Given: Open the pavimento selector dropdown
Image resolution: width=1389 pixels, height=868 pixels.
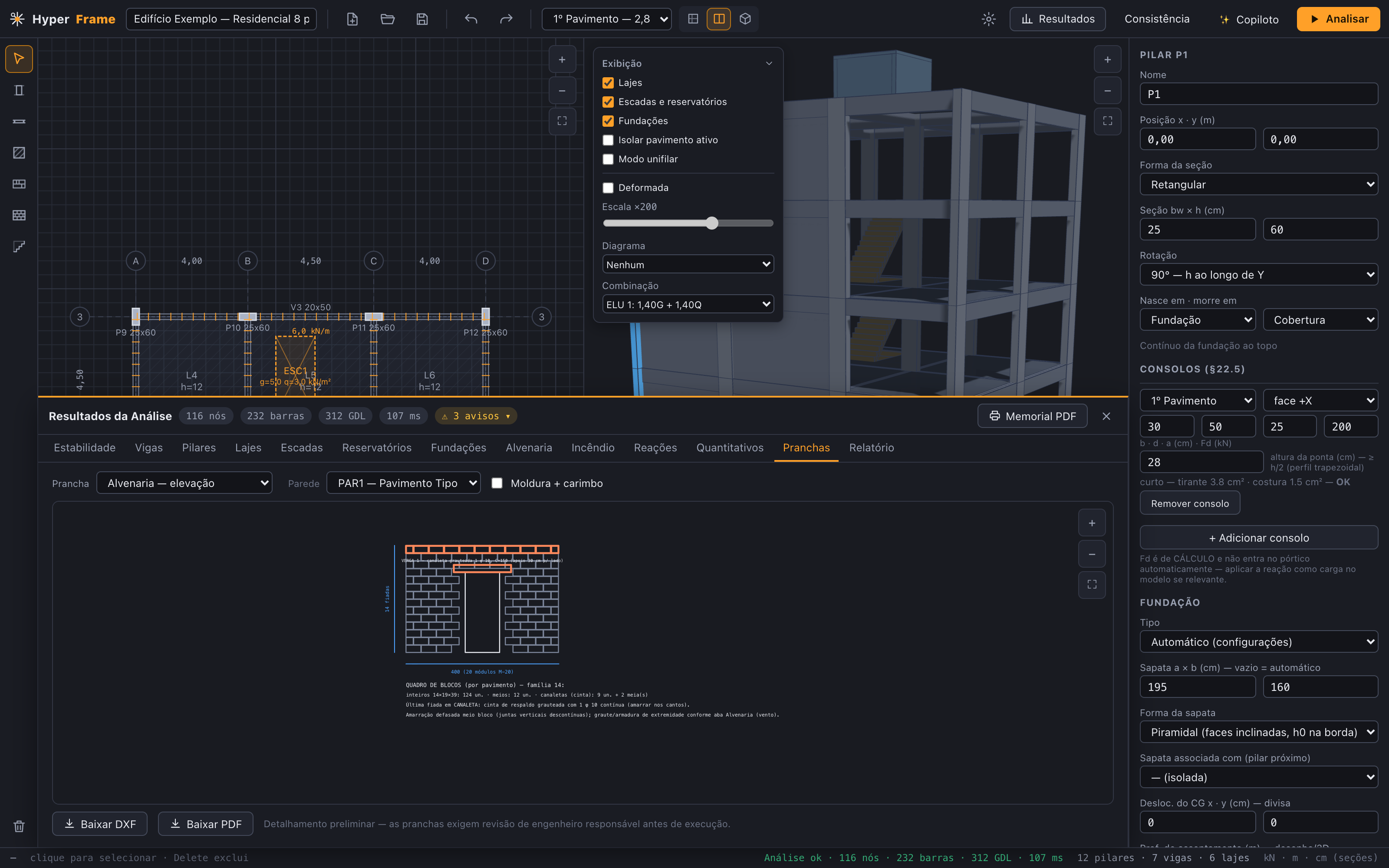Looking at the screenshot, I should pos(607,19).
